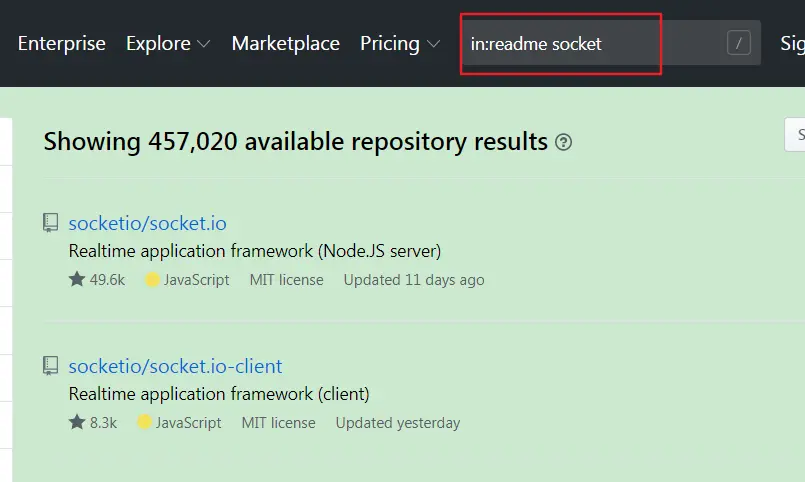The height and width of the screenshot is (482, 805).
Task: Click the star icon showing 49.6k
Action: [77, 280]
